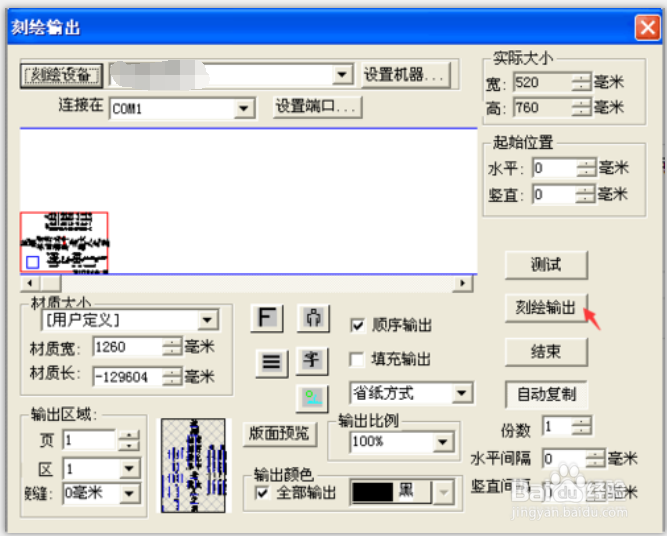Click the 宽 width field showing 520
Screen dimensions: 667x536
(x=542, y=82)
